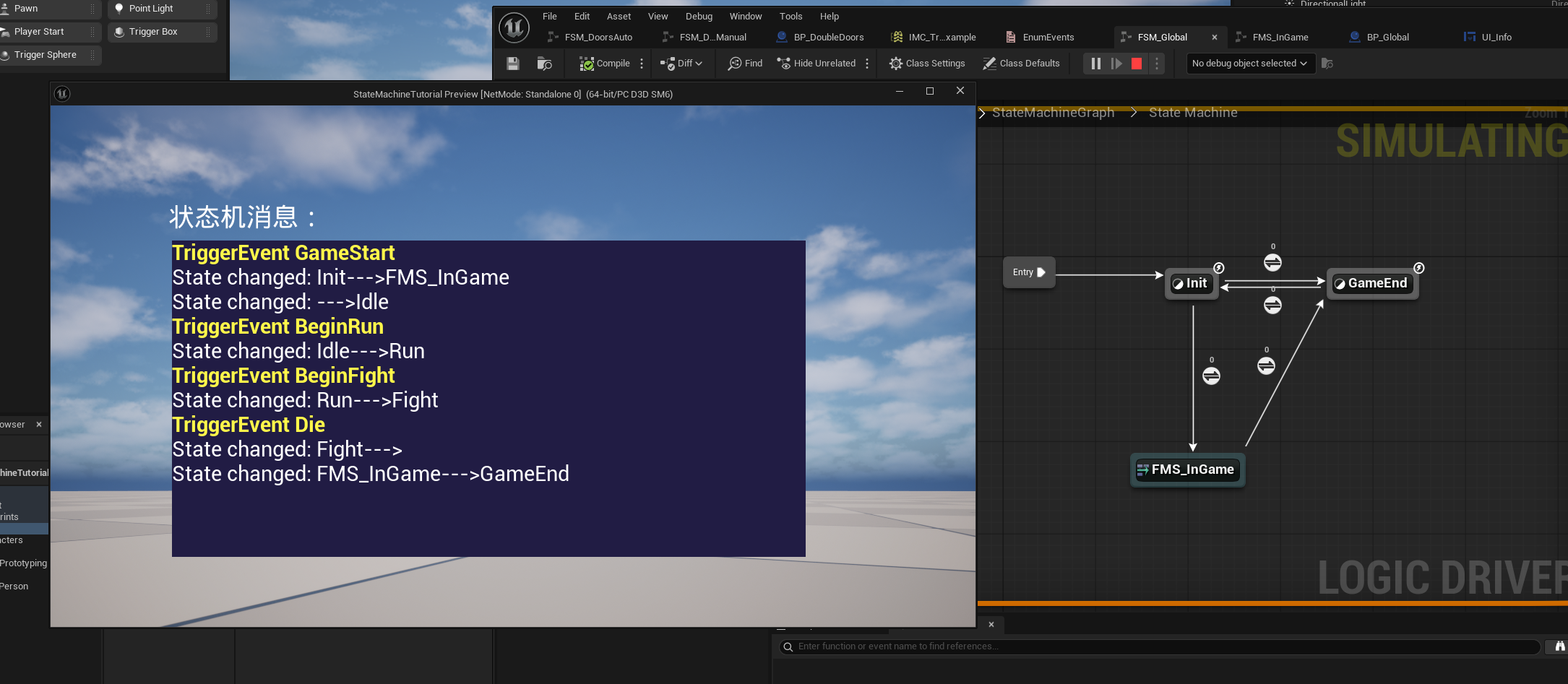1568x684 pixels.
Task: Click the Save asset icon
Action: pyautogui.click(x=513, y=64)
